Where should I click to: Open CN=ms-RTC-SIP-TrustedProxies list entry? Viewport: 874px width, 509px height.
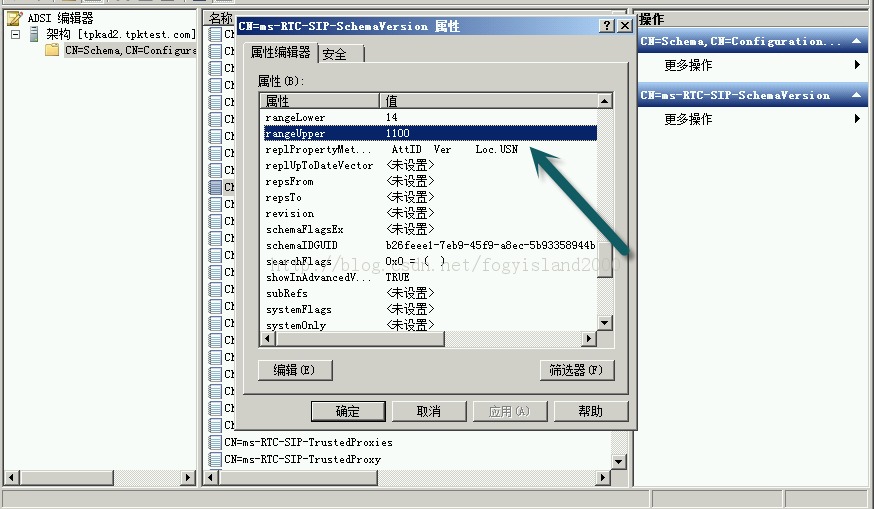point(308,443)
